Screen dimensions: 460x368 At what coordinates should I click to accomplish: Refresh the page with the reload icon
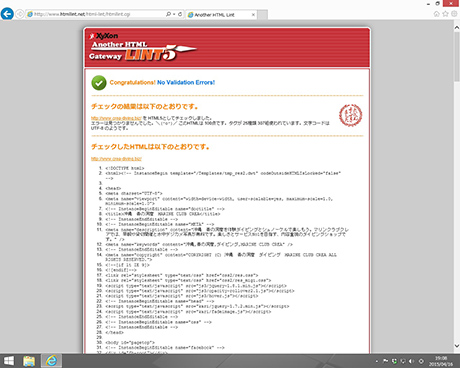(x=180, y=14)
